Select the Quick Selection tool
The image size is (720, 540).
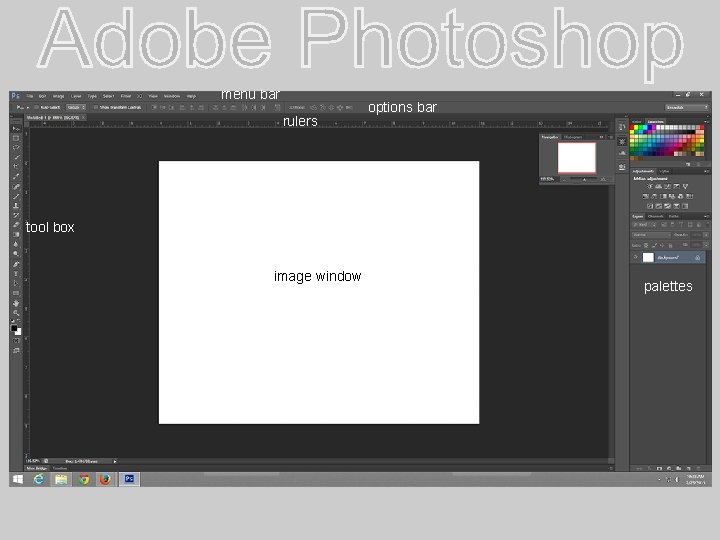point(16,158)
